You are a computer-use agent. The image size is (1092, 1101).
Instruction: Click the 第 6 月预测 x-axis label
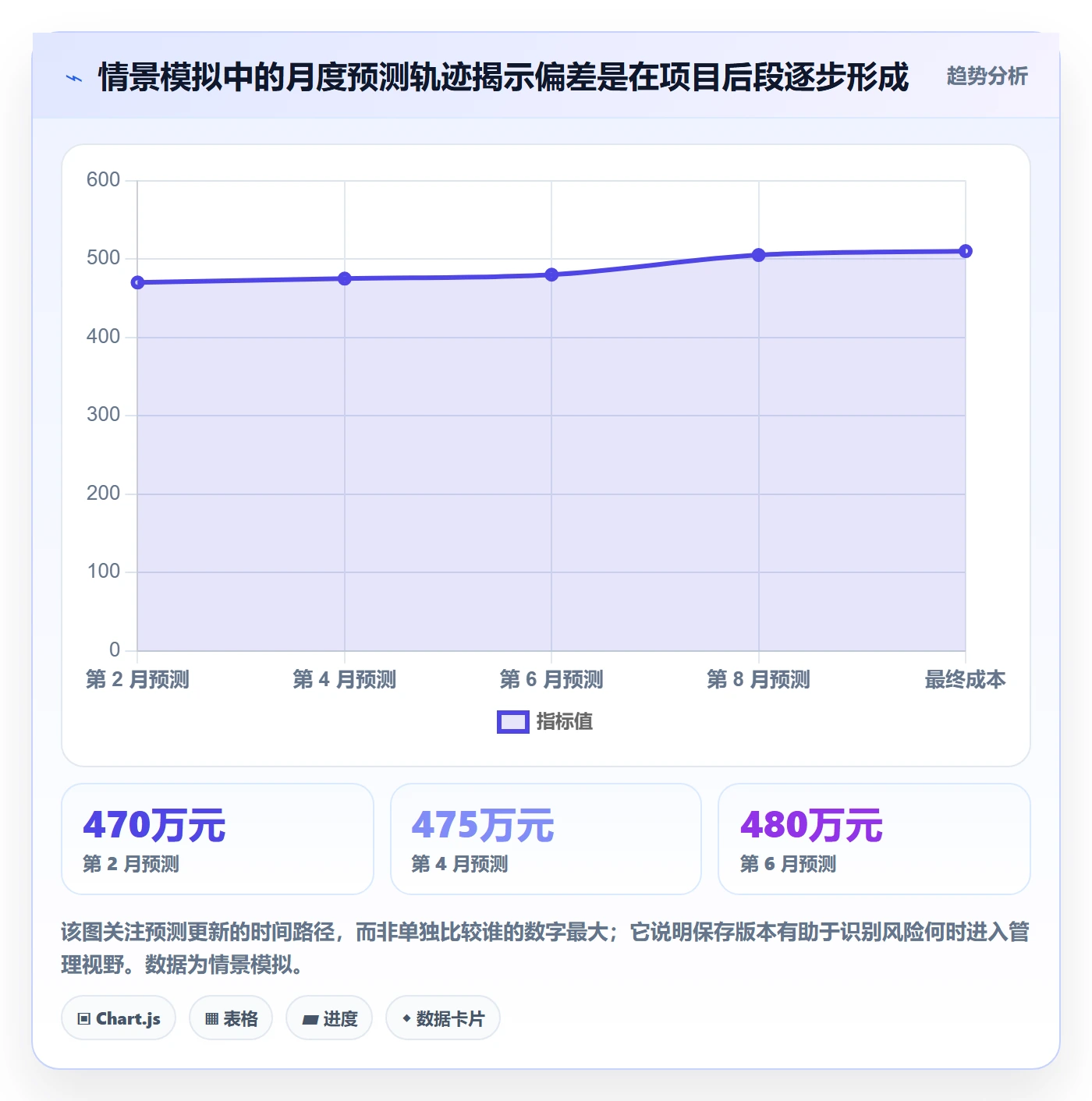pos(551,680)
